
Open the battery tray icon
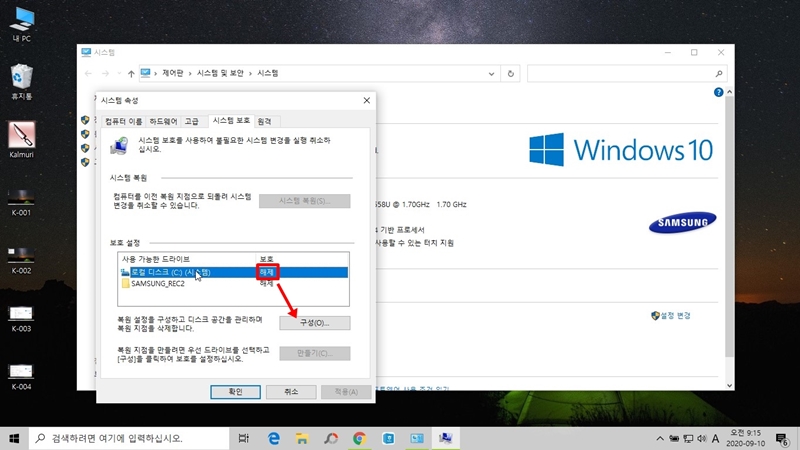coord(674,439)
